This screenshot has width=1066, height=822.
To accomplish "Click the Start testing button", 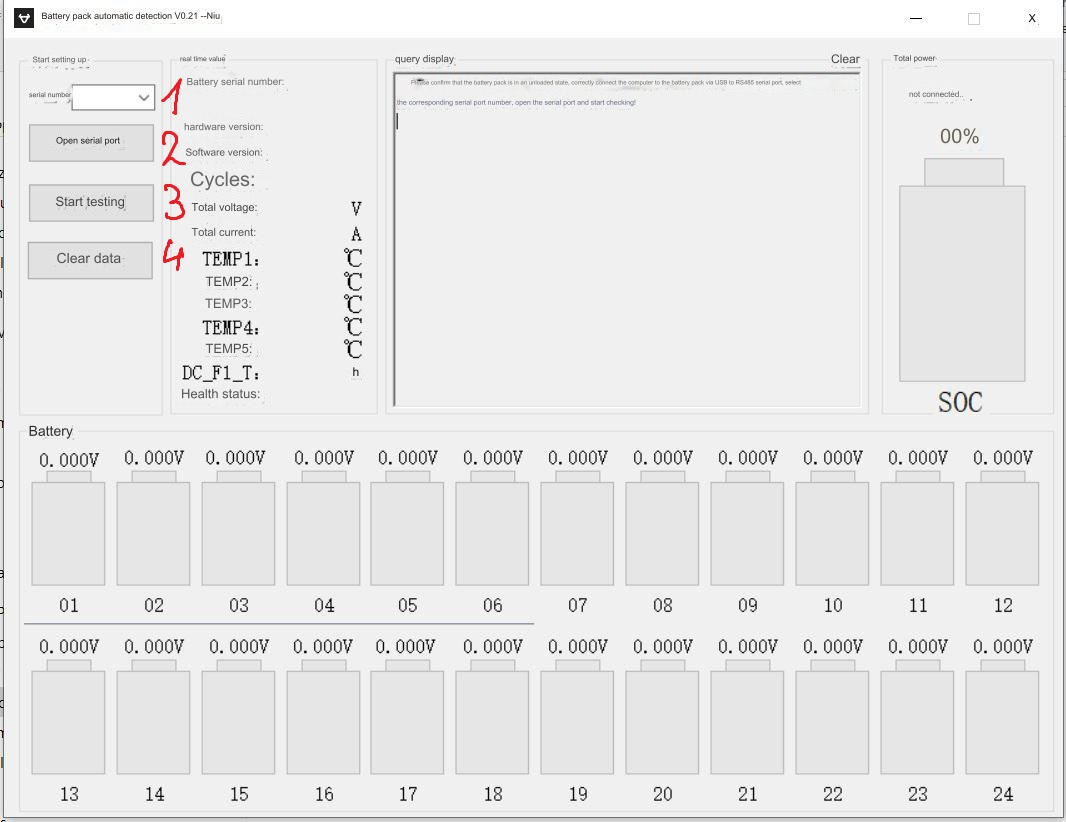I will (x=90, y=202).
